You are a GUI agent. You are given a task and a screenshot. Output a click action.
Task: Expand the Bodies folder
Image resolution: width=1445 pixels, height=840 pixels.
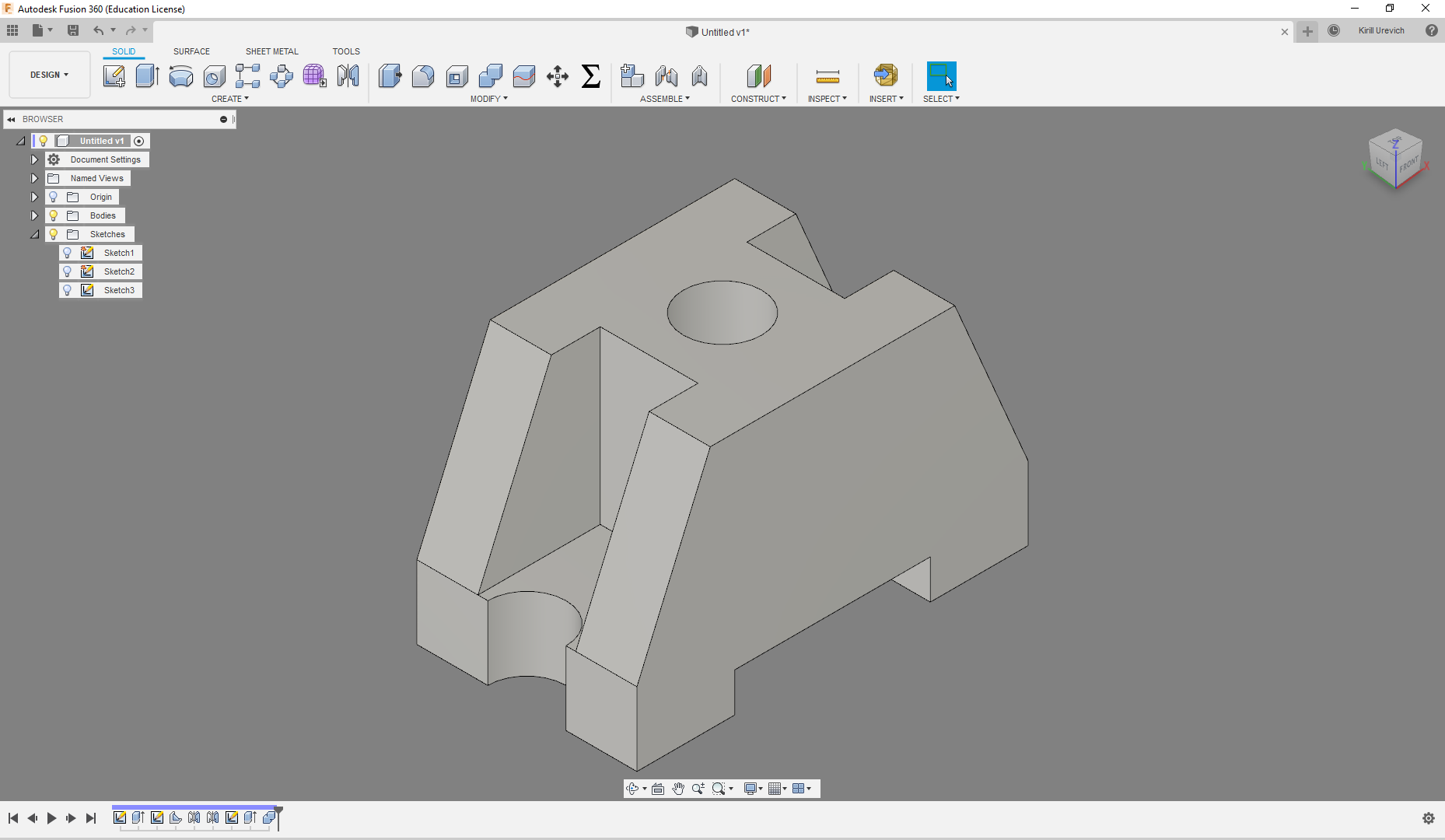[34, 215]
